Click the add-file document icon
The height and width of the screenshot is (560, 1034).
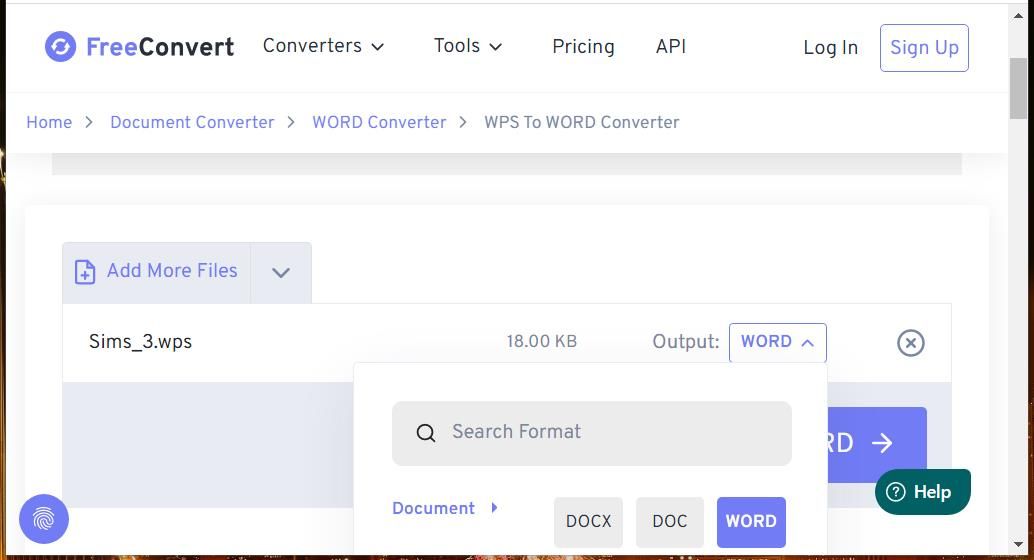(x=85, y=272)
